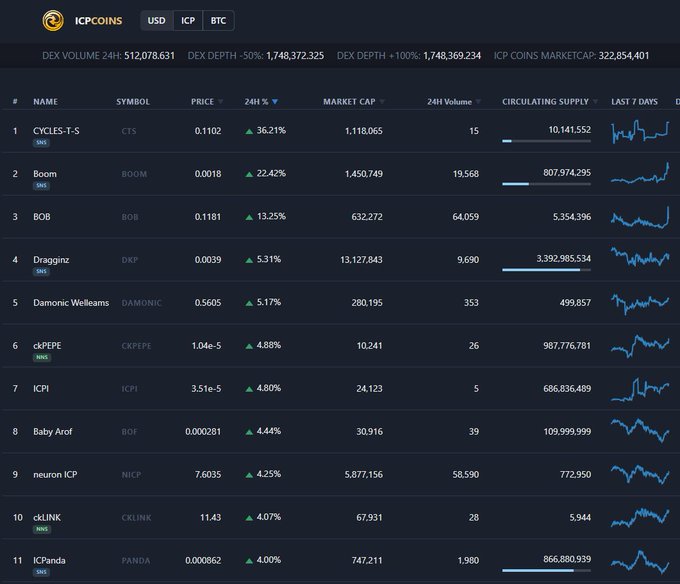
Task: Click the BOOM symbol text
Action: 134,174
